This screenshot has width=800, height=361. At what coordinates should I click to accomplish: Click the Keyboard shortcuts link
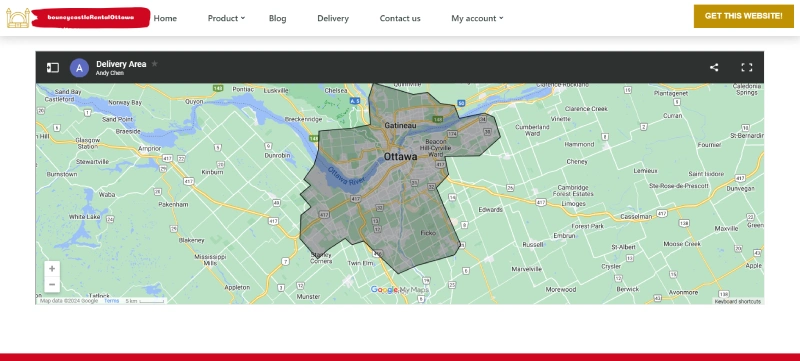tap(738, 301)
